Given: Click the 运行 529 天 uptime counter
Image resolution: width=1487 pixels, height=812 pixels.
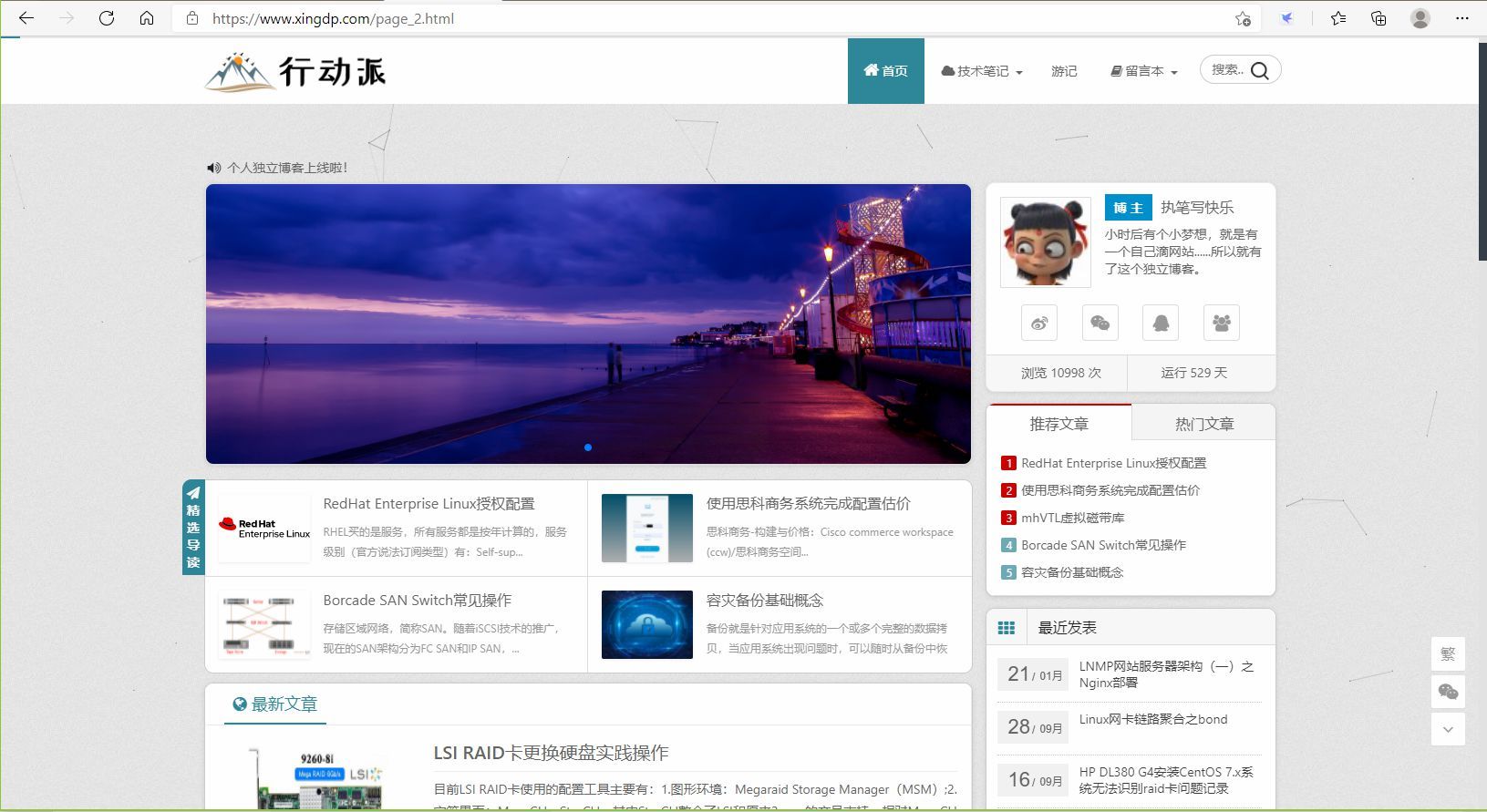Looking at the screenshot, I should tap(1194, 373).
